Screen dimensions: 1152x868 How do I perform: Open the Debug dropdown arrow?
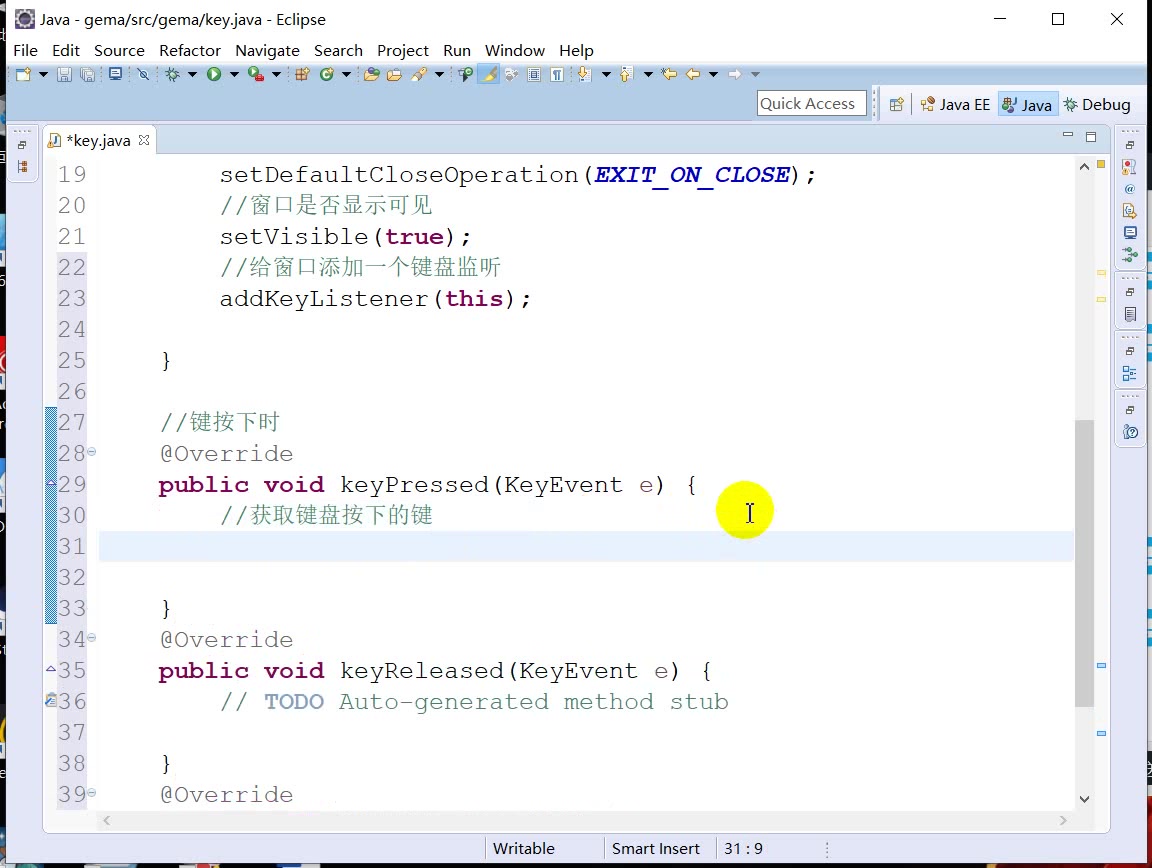[x=192, y=74]
